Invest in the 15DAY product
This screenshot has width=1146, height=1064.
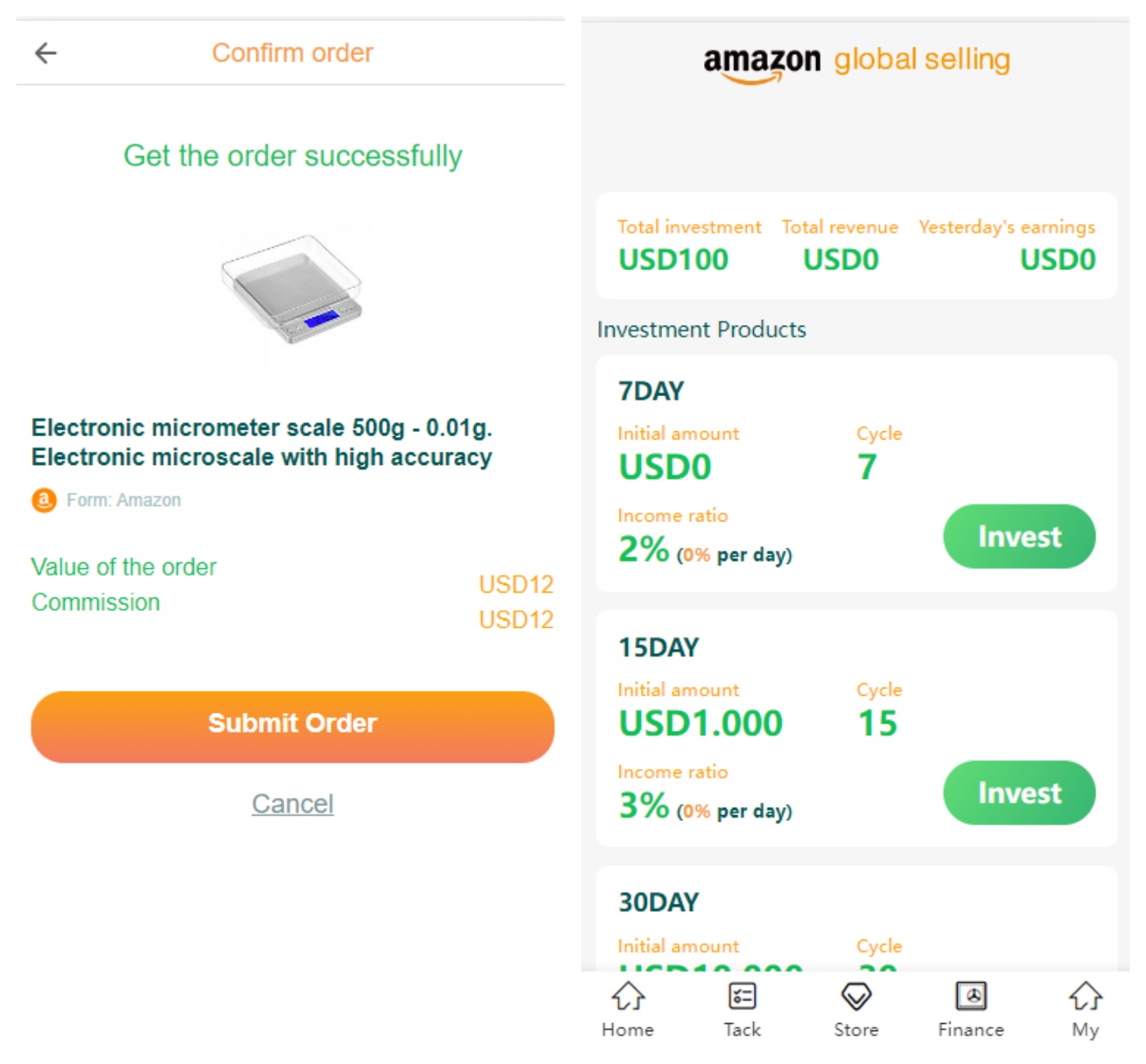coord(1019,792)
